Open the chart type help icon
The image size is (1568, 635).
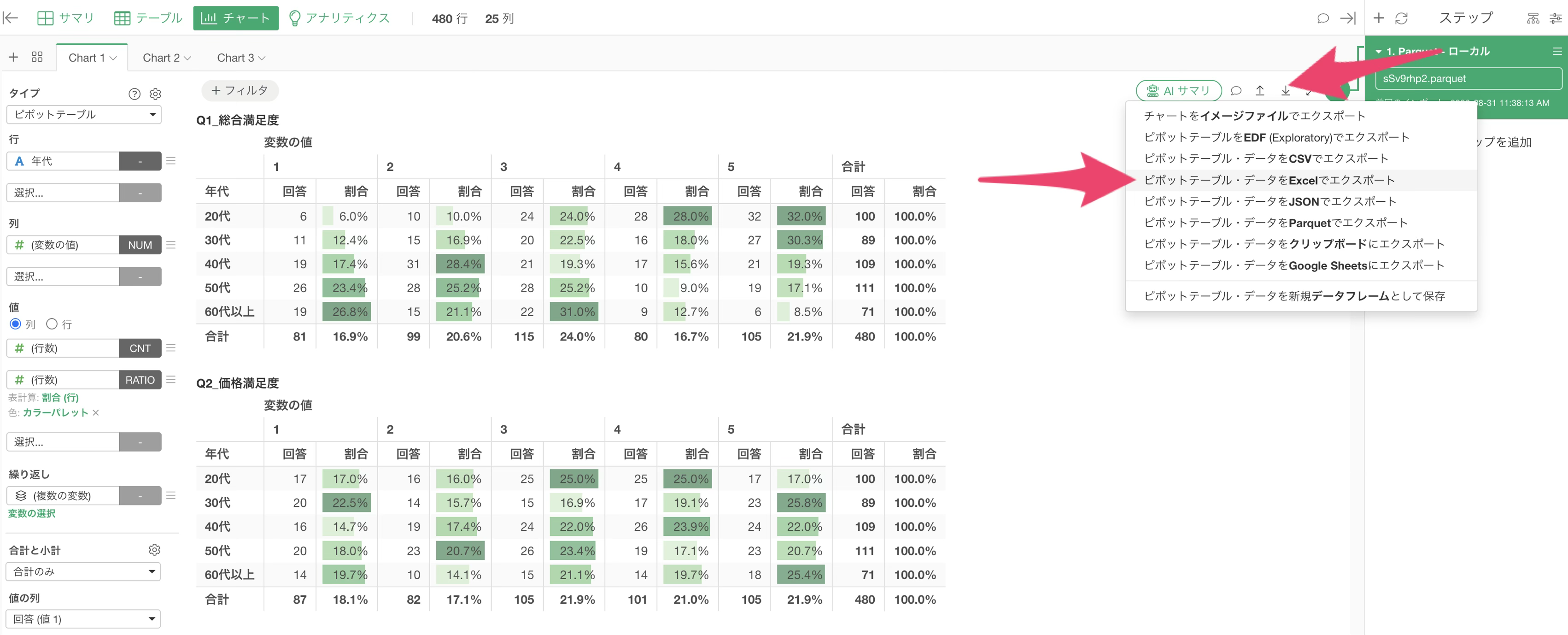pos(135,94)
